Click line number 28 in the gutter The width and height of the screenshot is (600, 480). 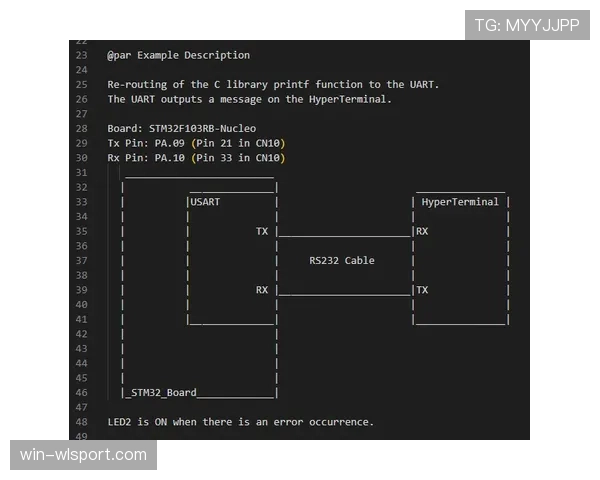point(82,129)
